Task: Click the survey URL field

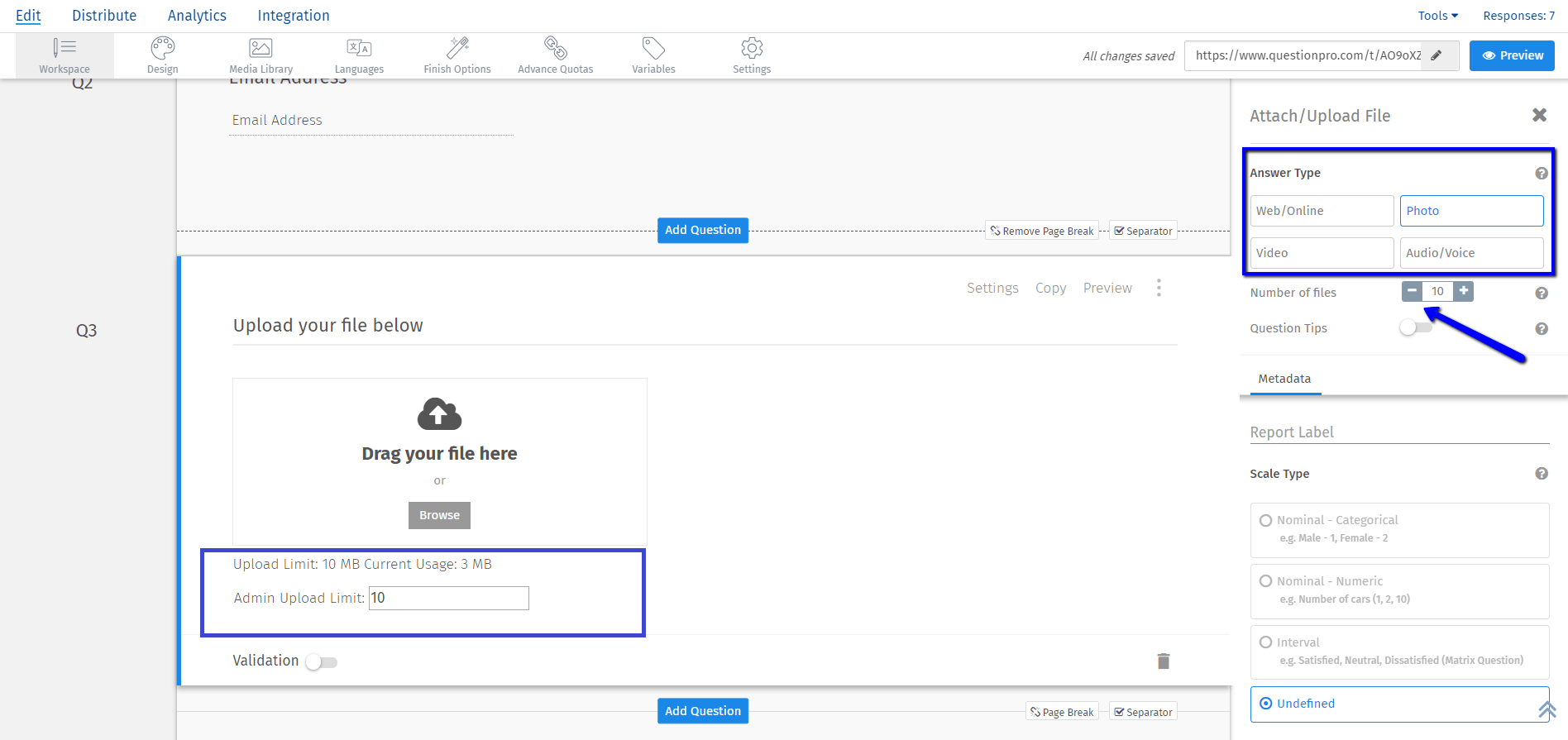Action: click(1304, 55)
